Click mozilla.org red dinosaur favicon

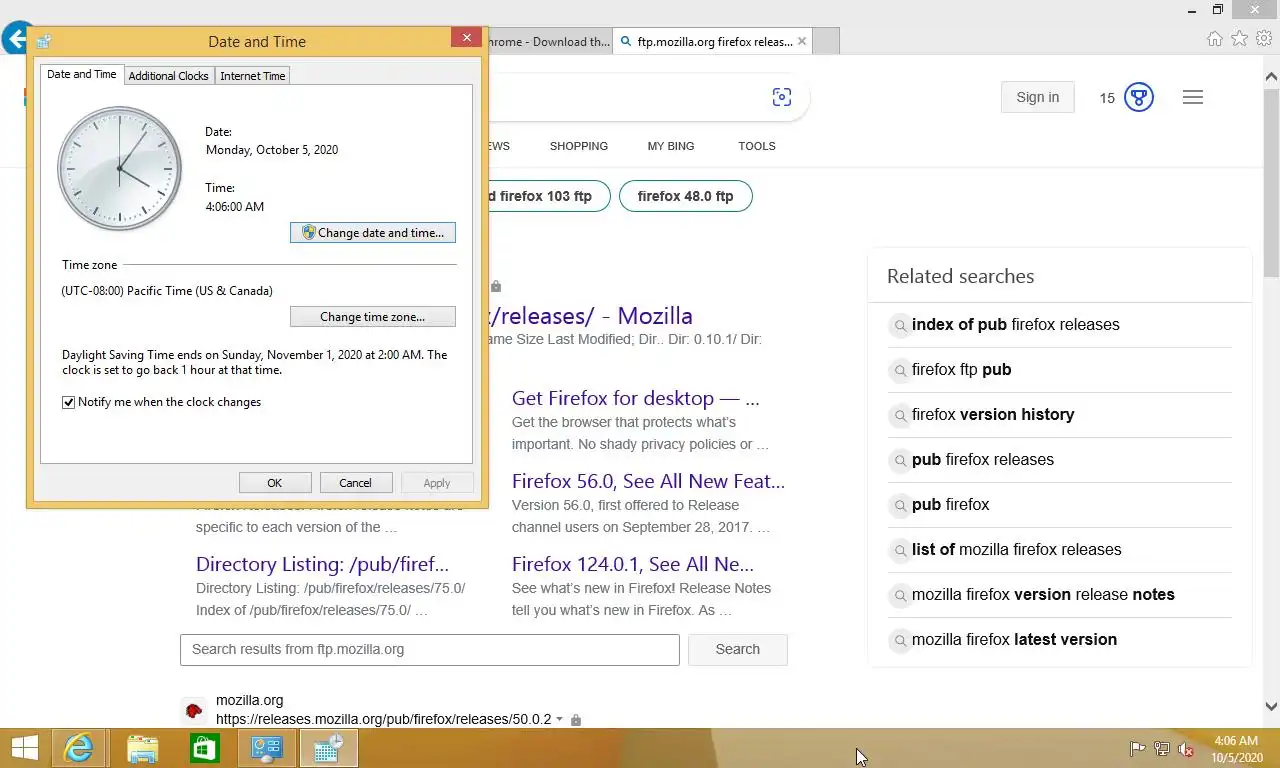tap(194, 711)
